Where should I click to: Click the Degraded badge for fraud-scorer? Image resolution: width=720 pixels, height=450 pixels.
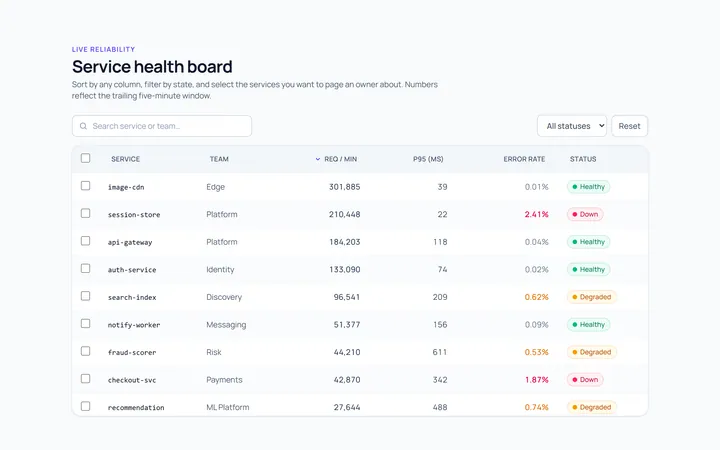pos(591,352)
